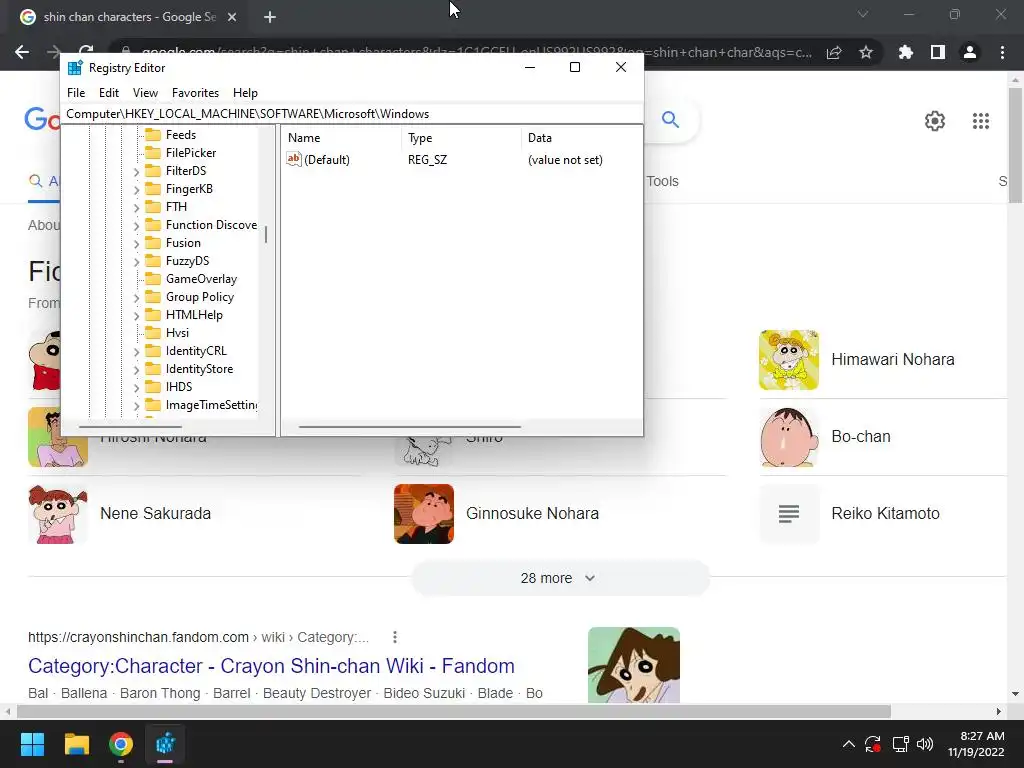Open the Windows Start menu
The height and width of the screenshot is (768, 1024).
(32, 744)
